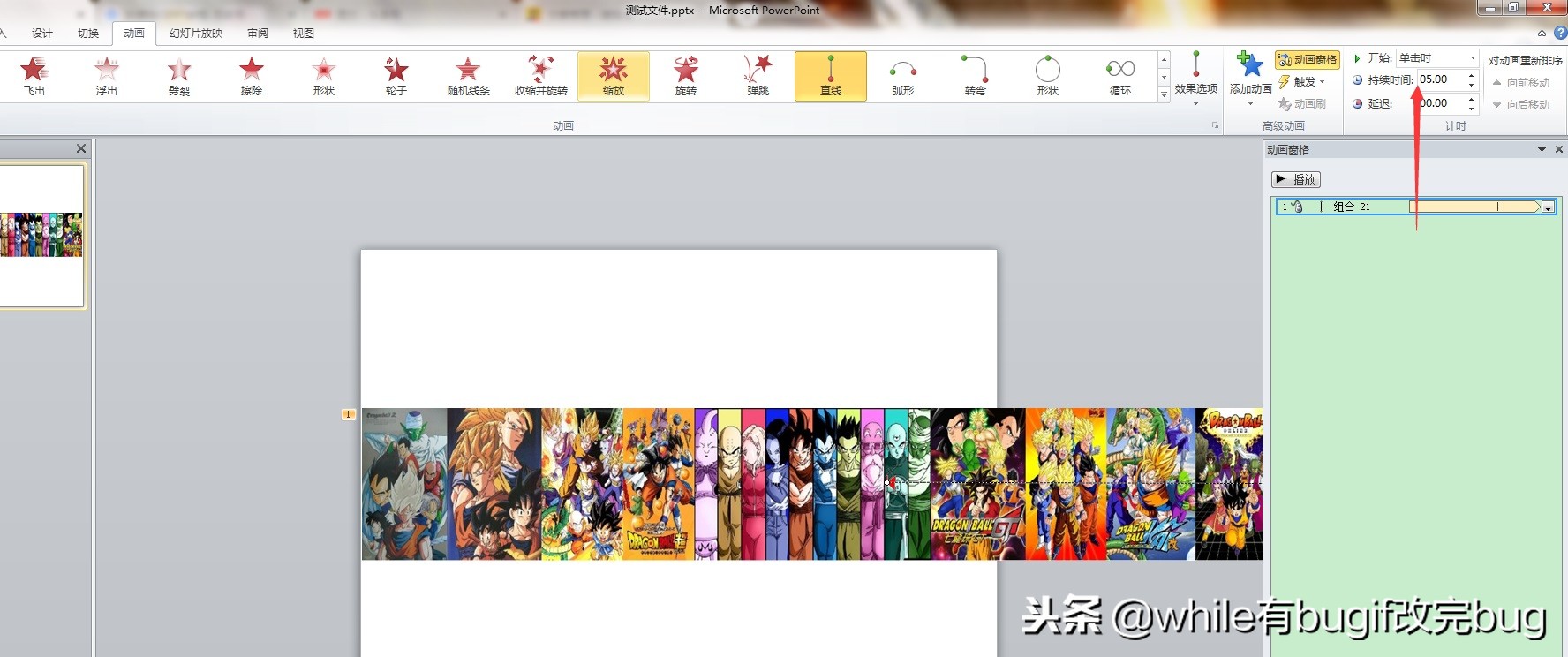The width and height of the screenshot is (1568, 657).
Task: Select the 直线 motion path
Action: 831,76
